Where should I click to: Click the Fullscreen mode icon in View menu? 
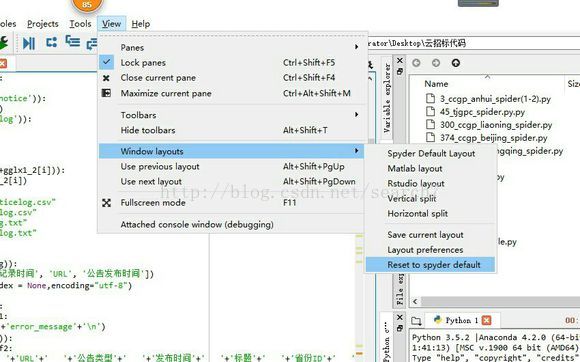[107, 203]
